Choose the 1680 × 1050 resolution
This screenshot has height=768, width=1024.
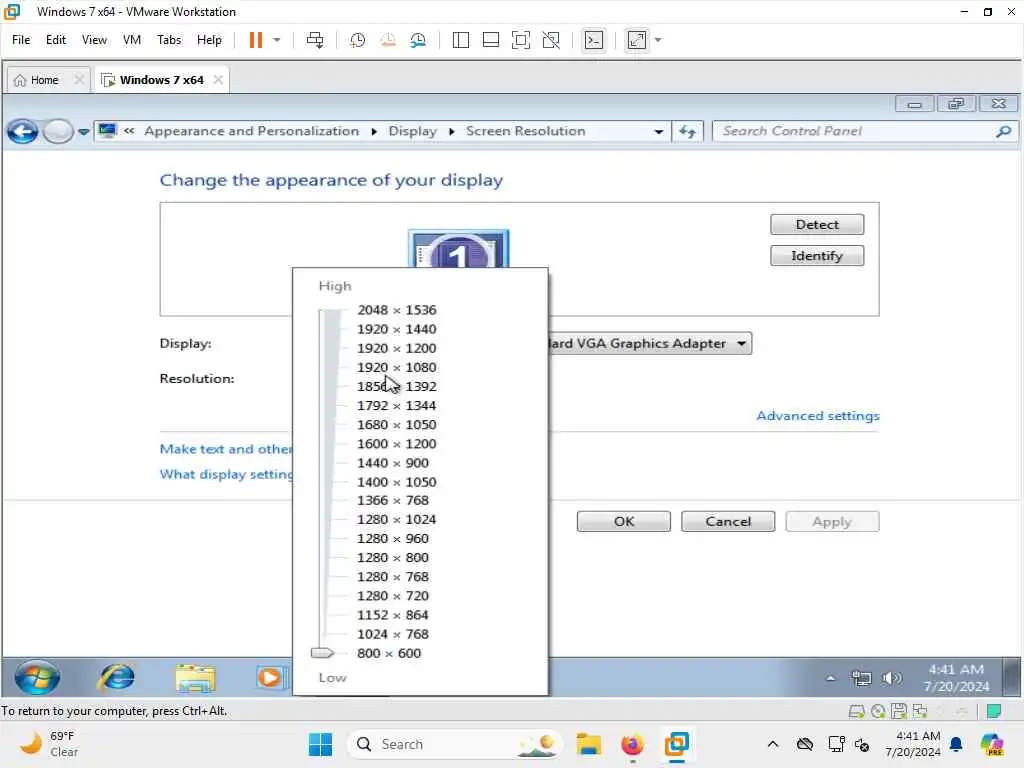(x=396, y=424)
